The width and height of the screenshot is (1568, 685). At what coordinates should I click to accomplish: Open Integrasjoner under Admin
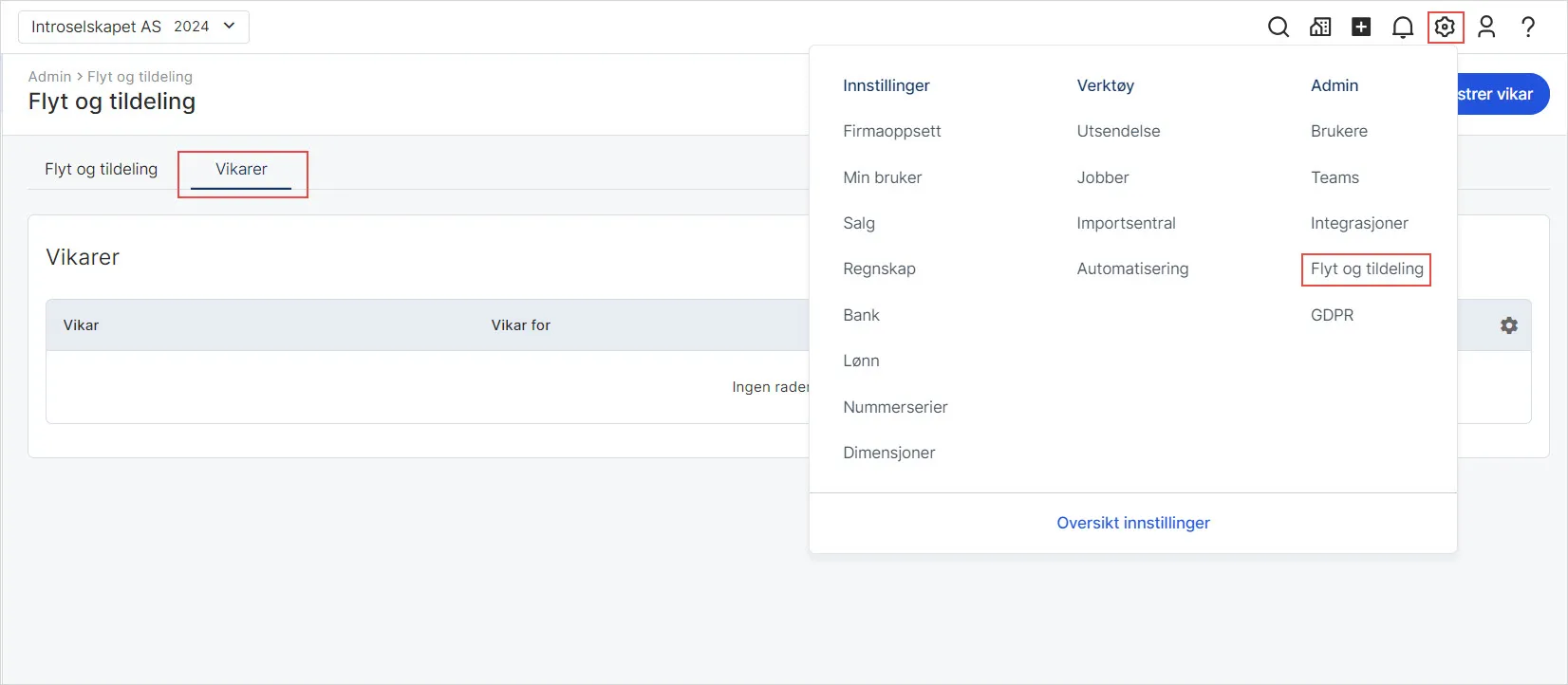[1359, 223]
